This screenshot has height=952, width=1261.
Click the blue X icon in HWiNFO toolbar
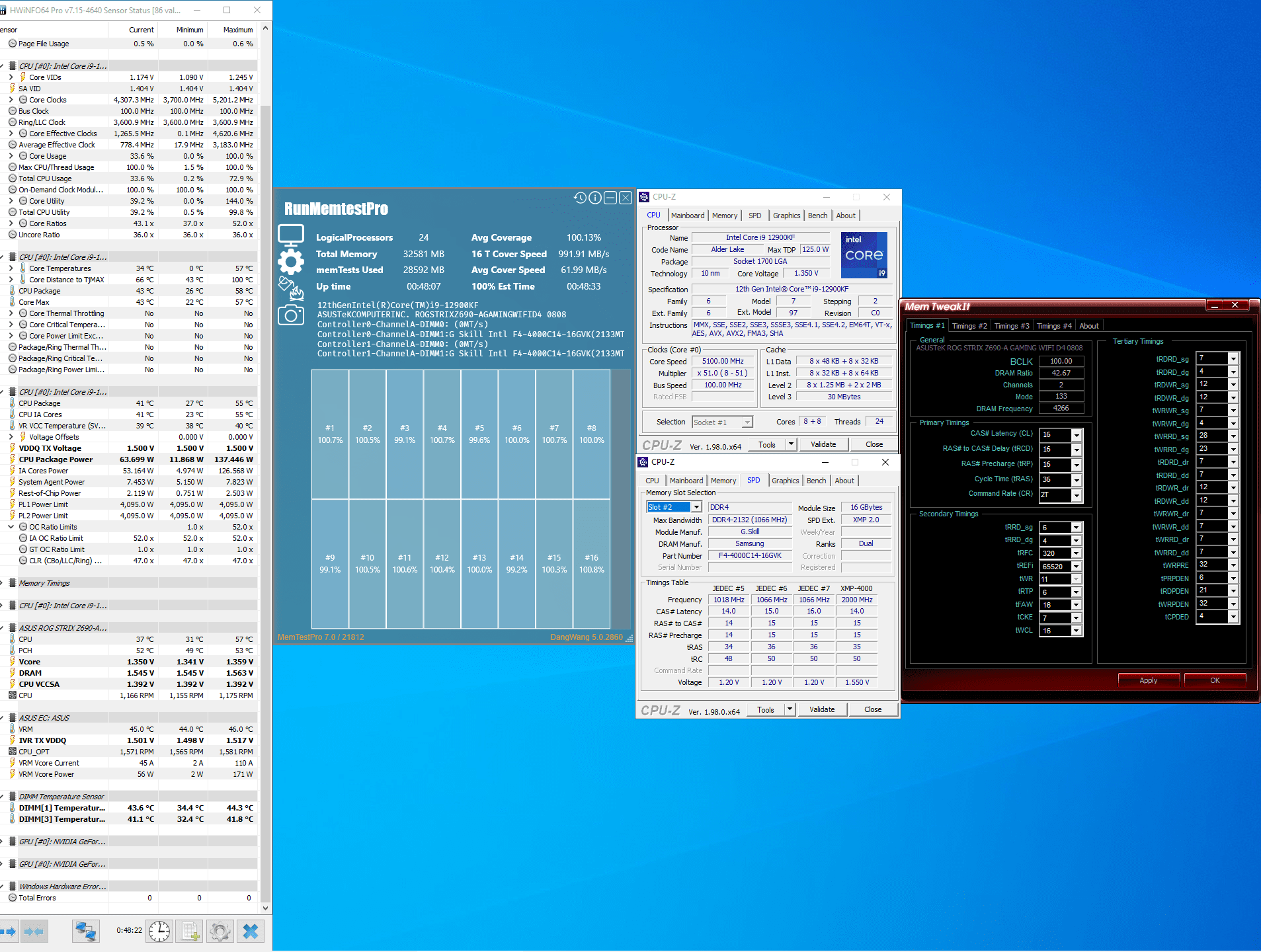pos(251,932)
